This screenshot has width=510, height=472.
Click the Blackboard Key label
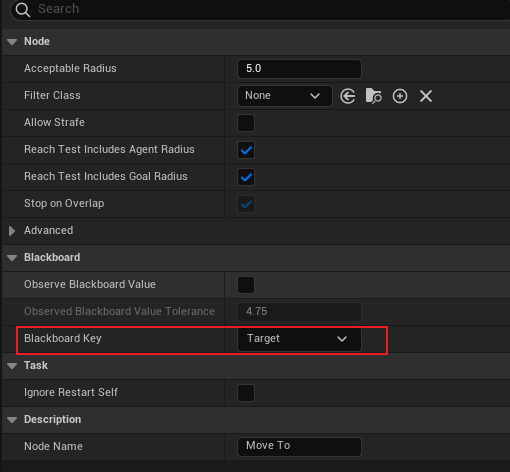coord(63,339)
